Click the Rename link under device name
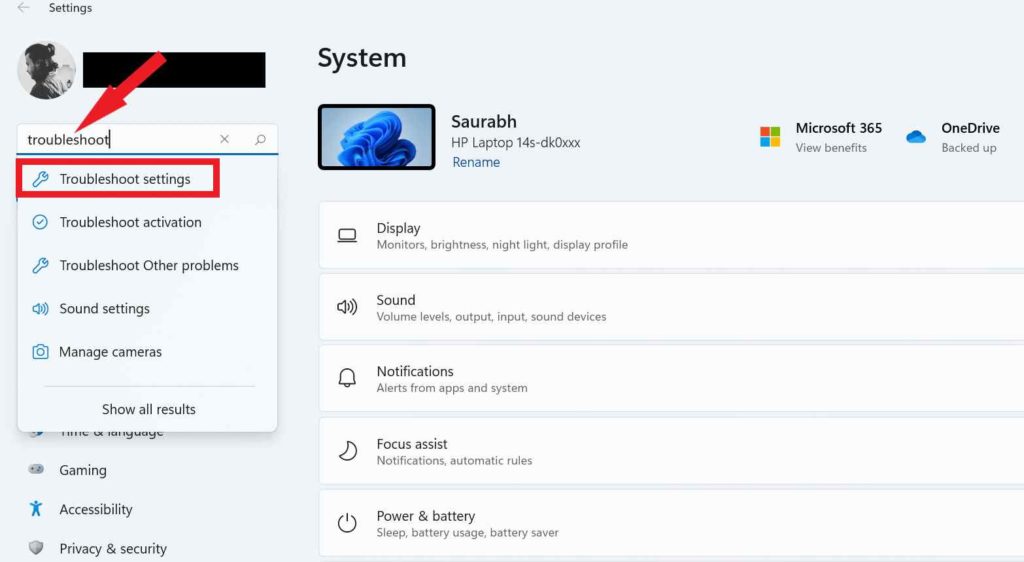 (476, 163)
